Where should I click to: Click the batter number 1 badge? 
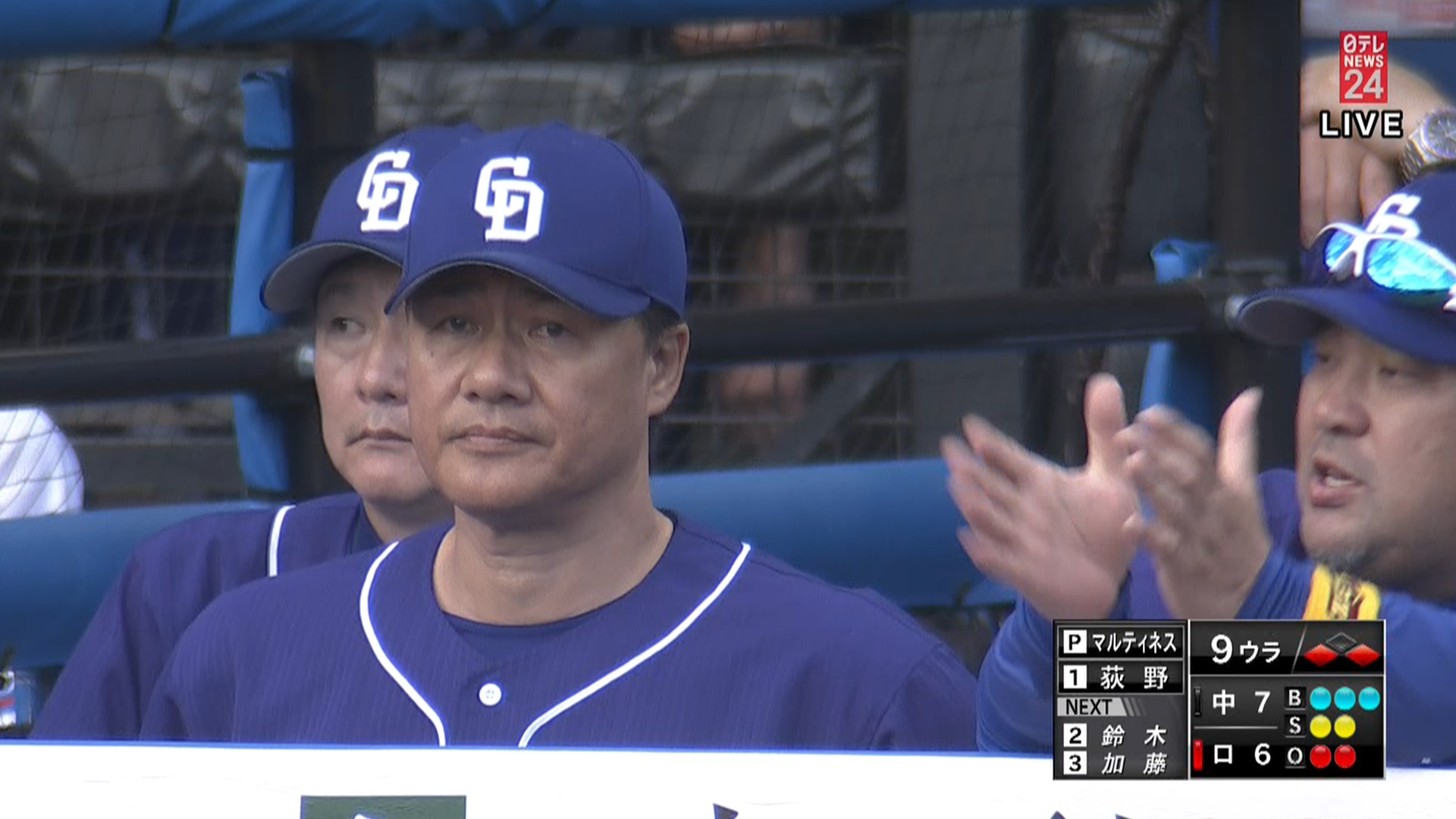point(1075,676)
